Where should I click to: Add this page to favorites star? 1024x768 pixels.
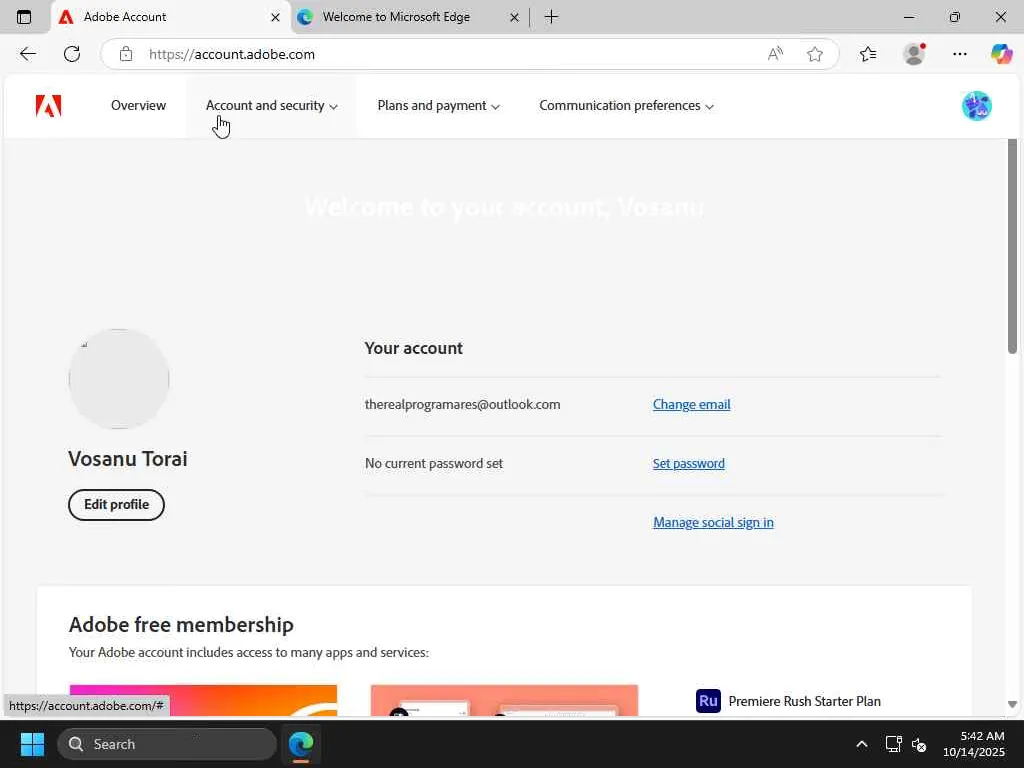click(814, 54)
